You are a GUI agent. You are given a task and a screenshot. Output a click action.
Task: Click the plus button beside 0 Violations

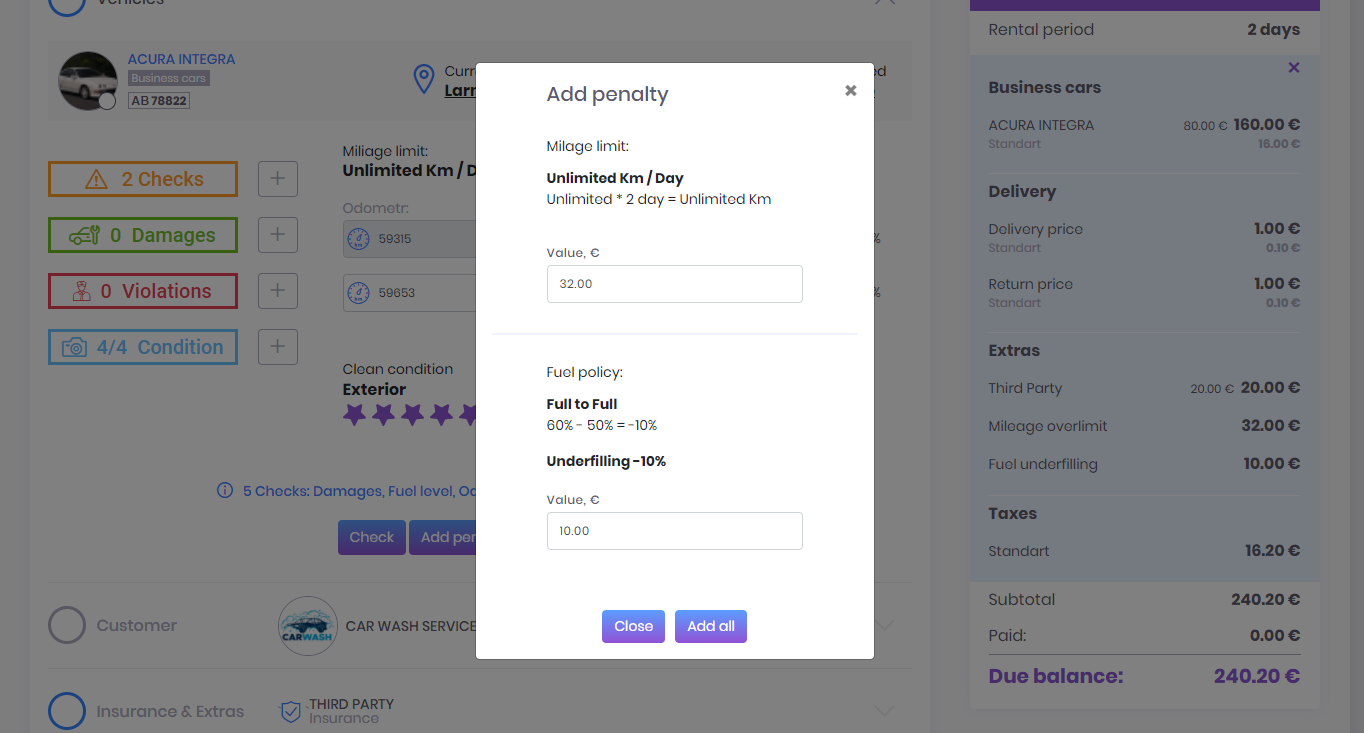click(278, 291)
